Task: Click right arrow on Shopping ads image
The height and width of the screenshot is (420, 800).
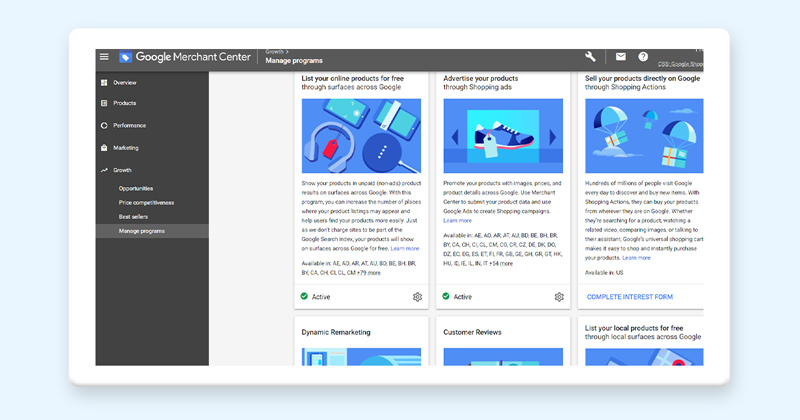Action: [x=553, y=136]
